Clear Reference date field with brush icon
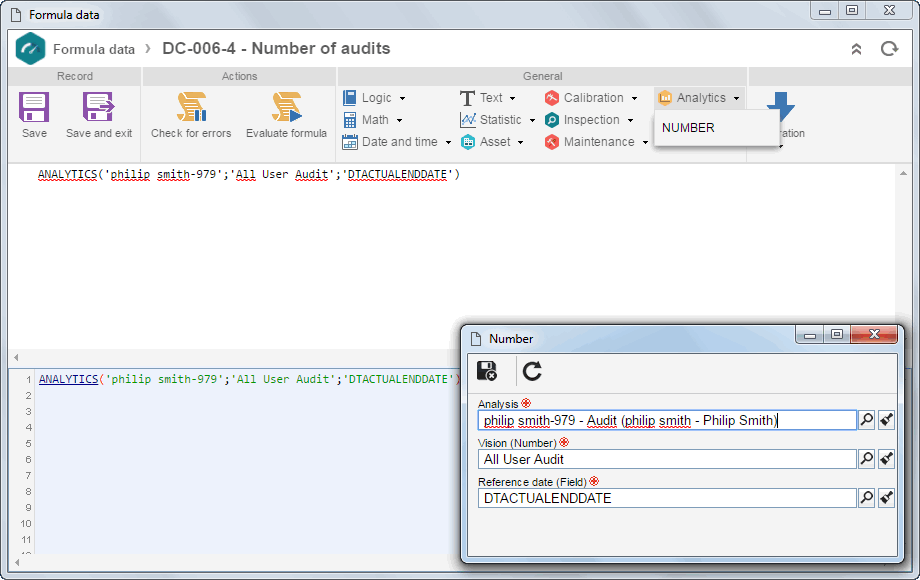The width and height of the screenshot is (920, 580). 887,498
